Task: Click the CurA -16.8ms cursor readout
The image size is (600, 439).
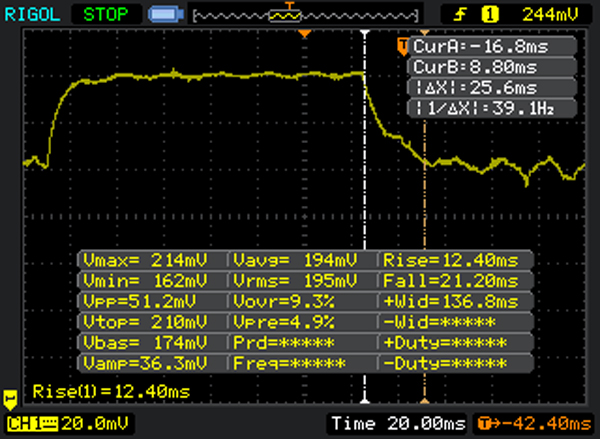Action: [x=492, y=47]
